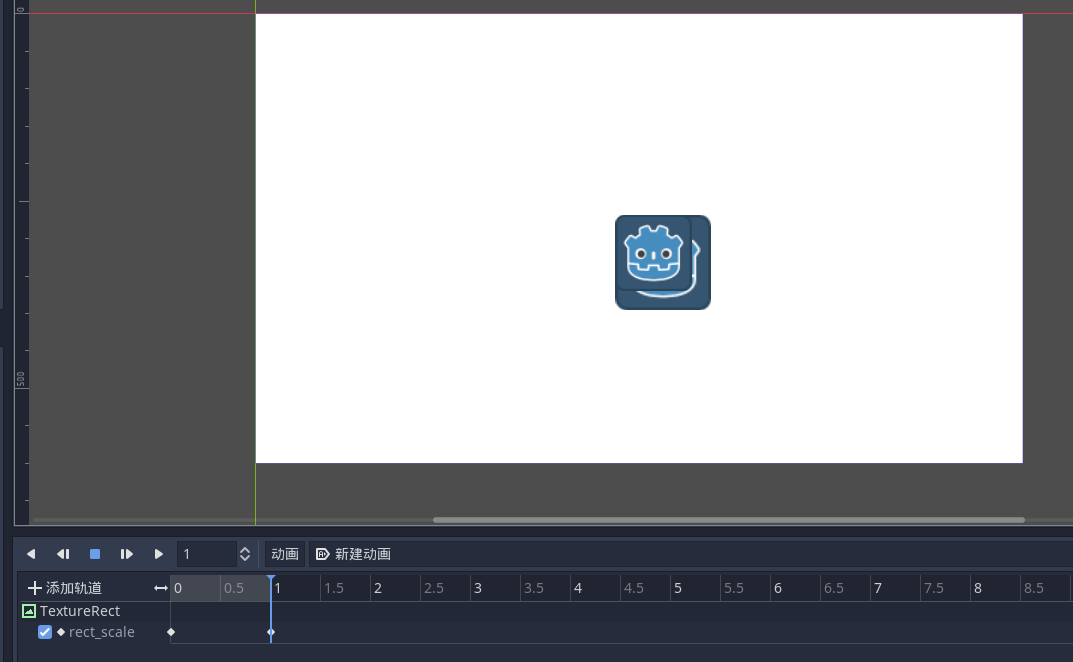1073x662 pixels.
Task: Click timeline ruler at mark 5
Action: click(x=677, y=588)
